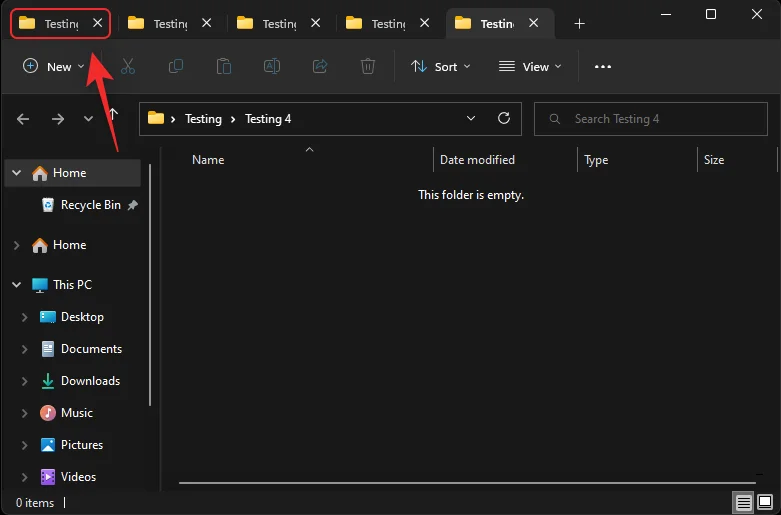This screenshot has width=781, height=515.
Task: Click the Rename icon in toolbar
Action: tap(272, 66)
